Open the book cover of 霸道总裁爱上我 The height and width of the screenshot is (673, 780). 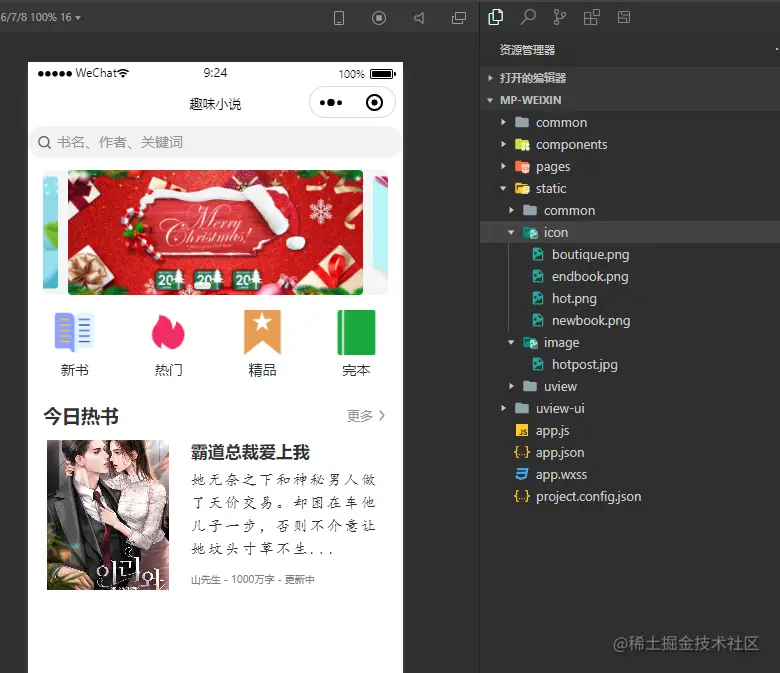coord(108,515)
